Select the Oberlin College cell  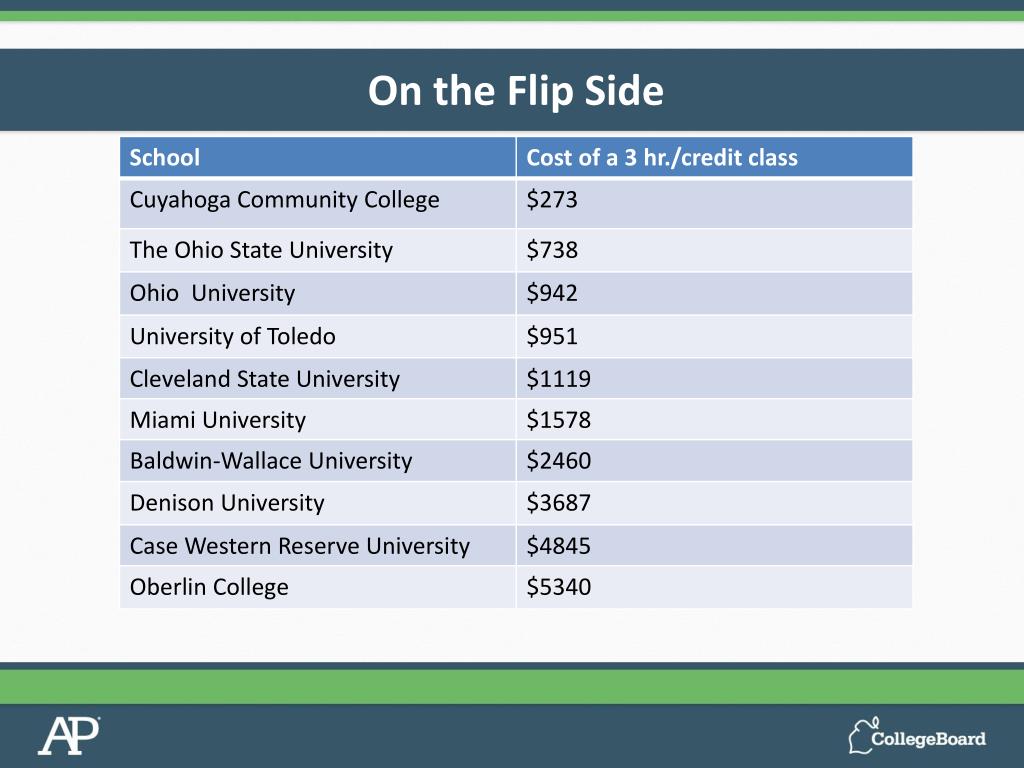209,587
